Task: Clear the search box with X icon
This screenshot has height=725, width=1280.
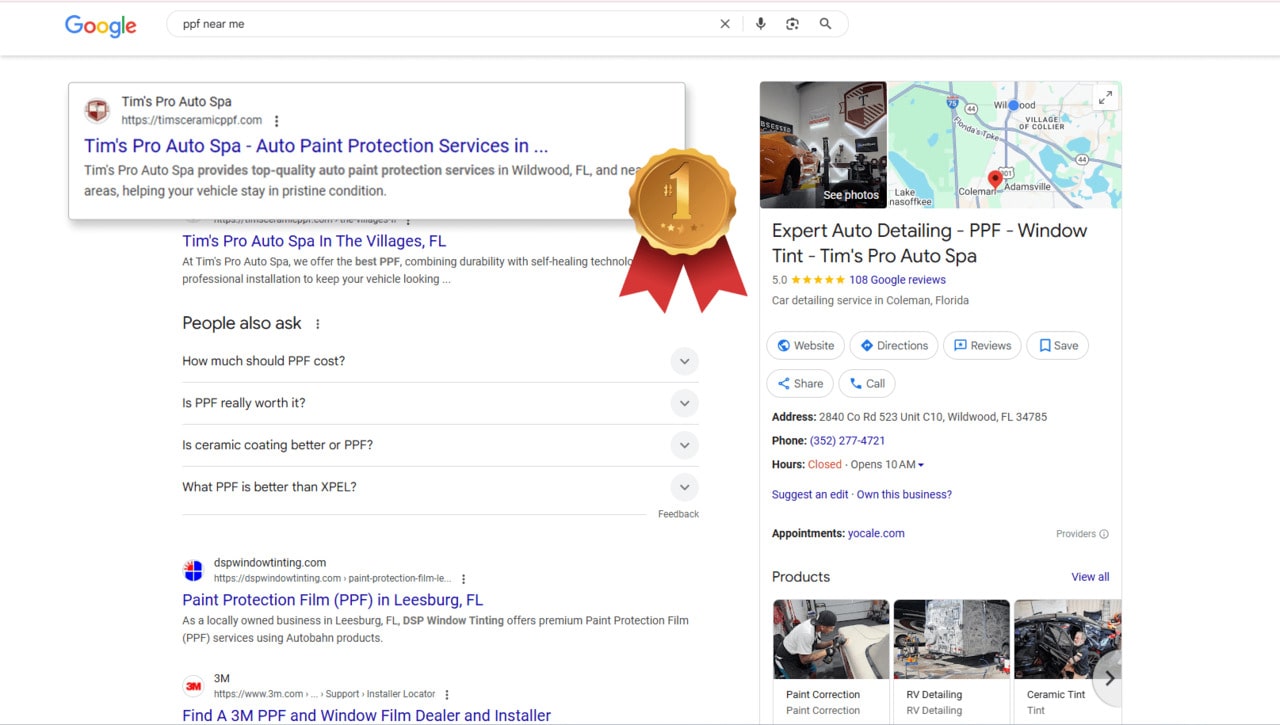Action: coord(725,24)
